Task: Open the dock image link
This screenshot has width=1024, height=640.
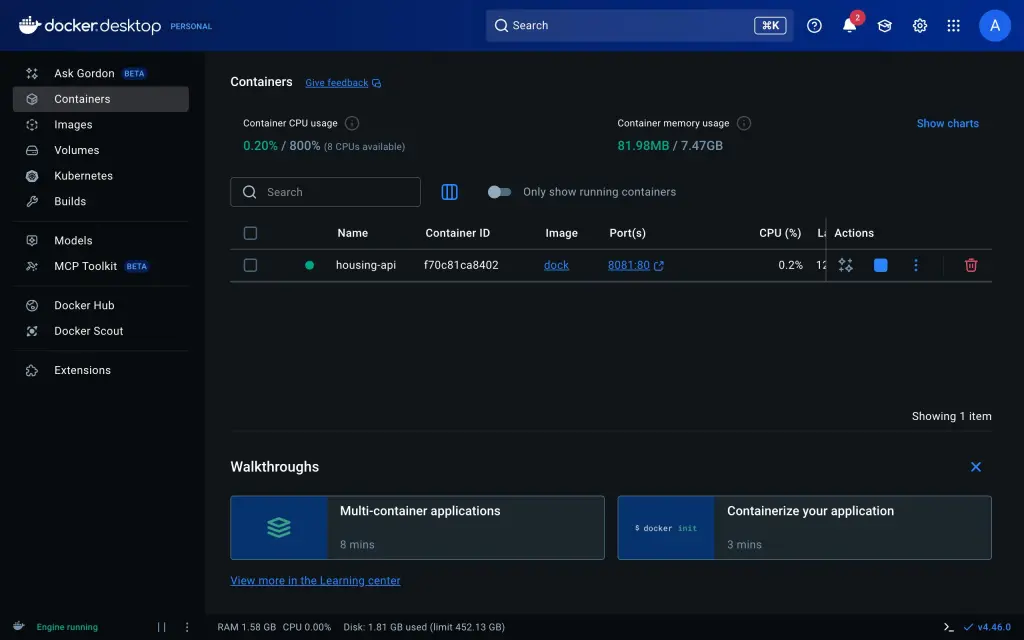Action: tap(556, 265)
